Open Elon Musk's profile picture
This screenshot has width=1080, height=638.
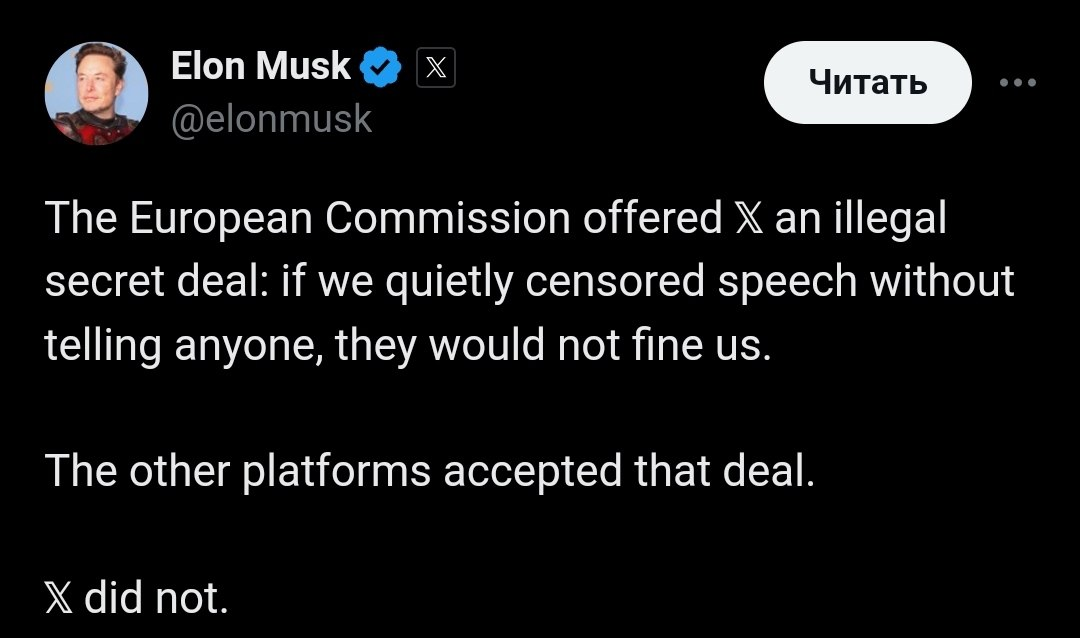96,94
